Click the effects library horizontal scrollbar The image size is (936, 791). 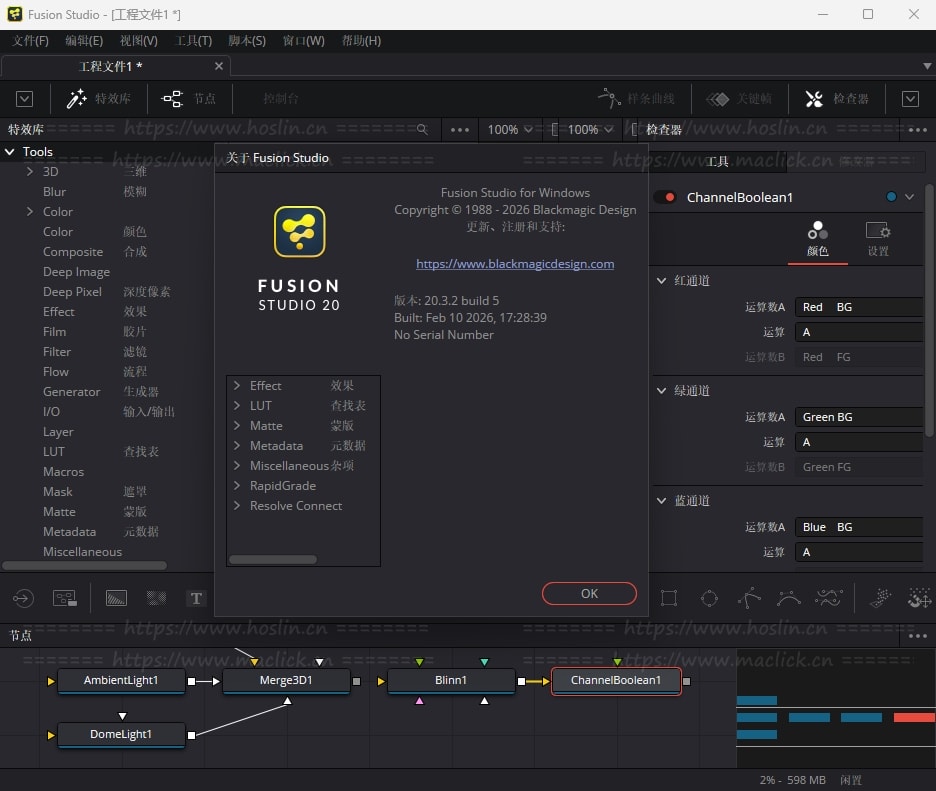point(85,565)
